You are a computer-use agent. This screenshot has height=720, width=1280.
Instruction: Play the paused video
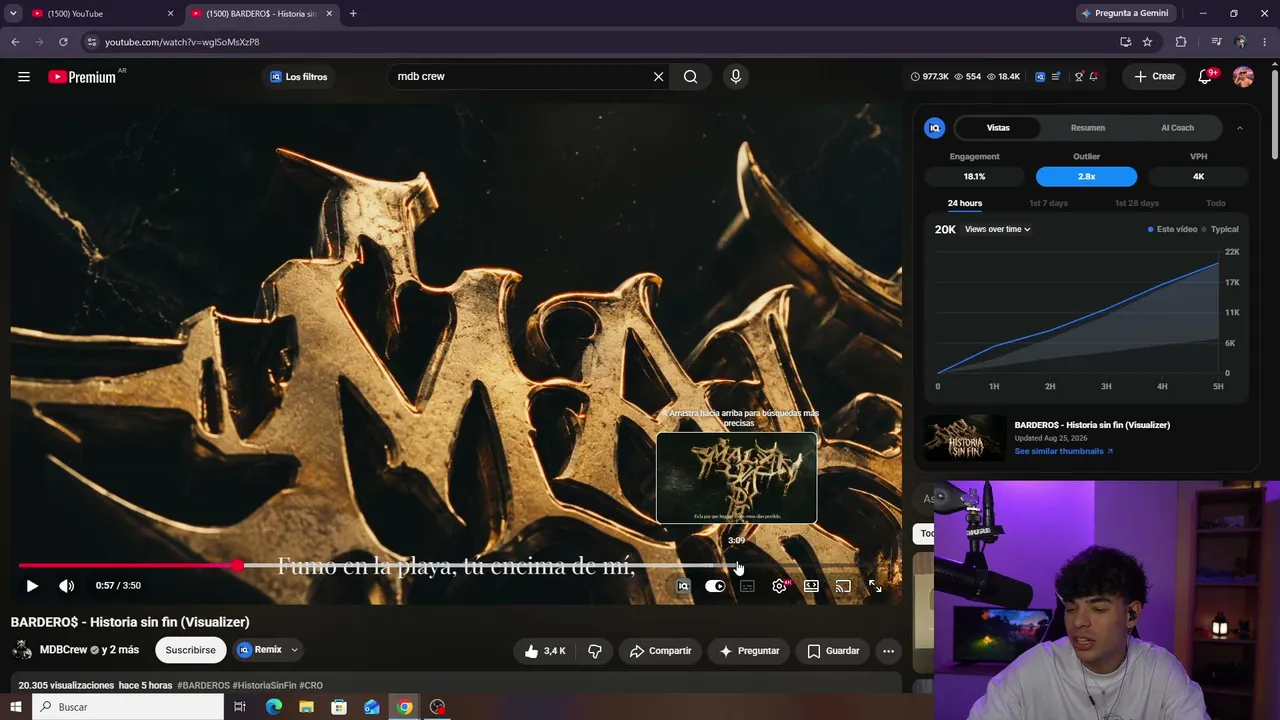click(32, 586)
